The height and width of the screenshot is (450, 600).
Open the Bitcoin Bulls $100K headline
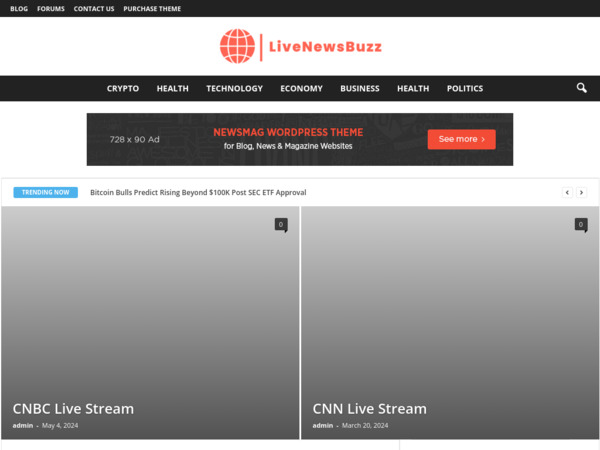(x=198, y=192)
